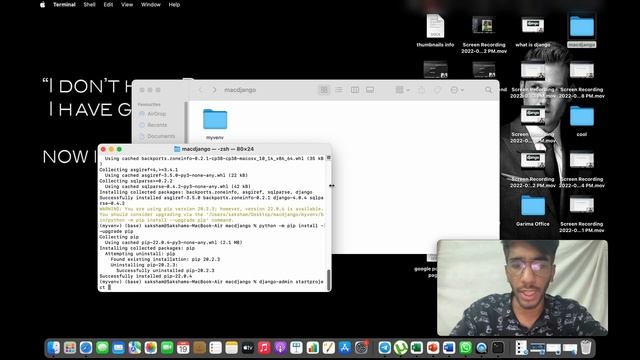
Task: Select thumbnails info document on desktop
Action: point(435,31)
